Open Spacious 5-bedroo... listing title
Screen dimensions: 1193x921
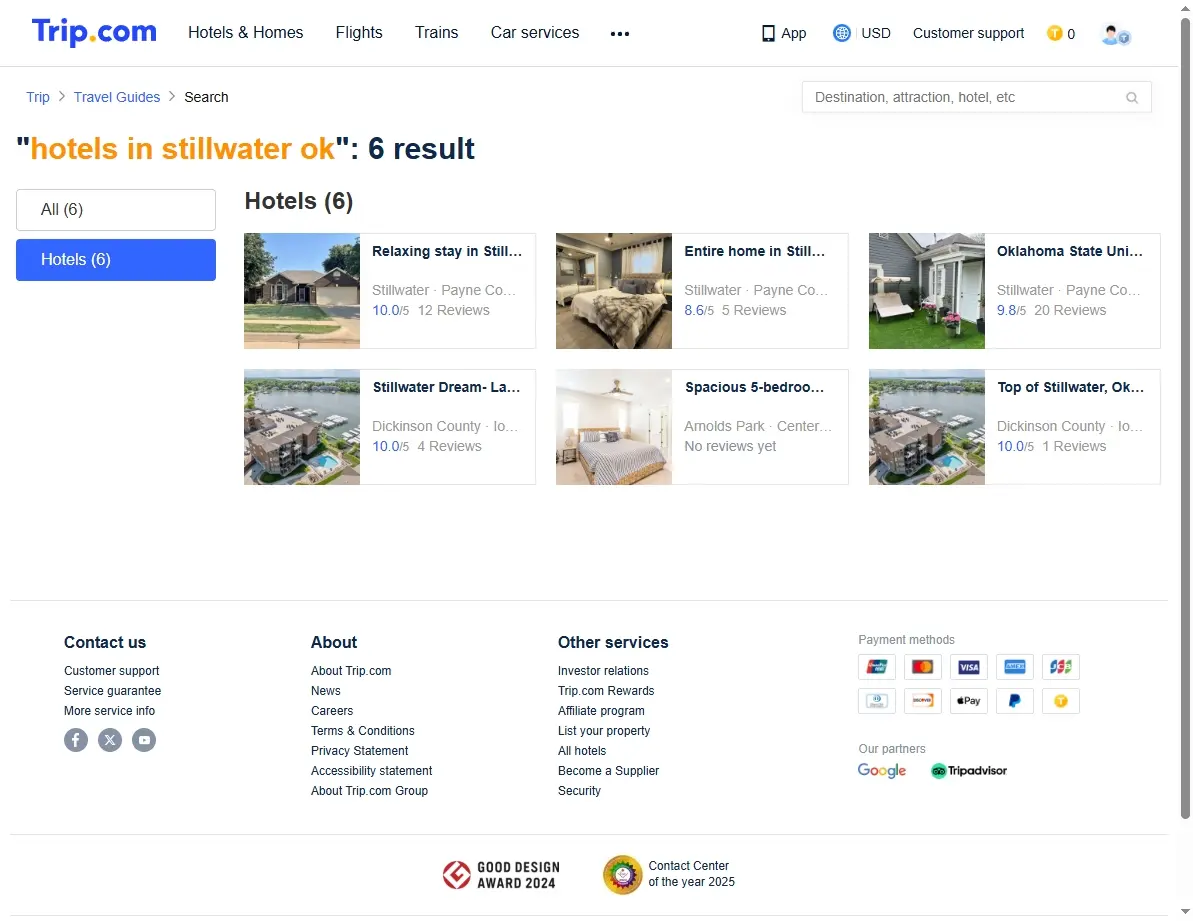pyautogui.click(x=755, y=387)
